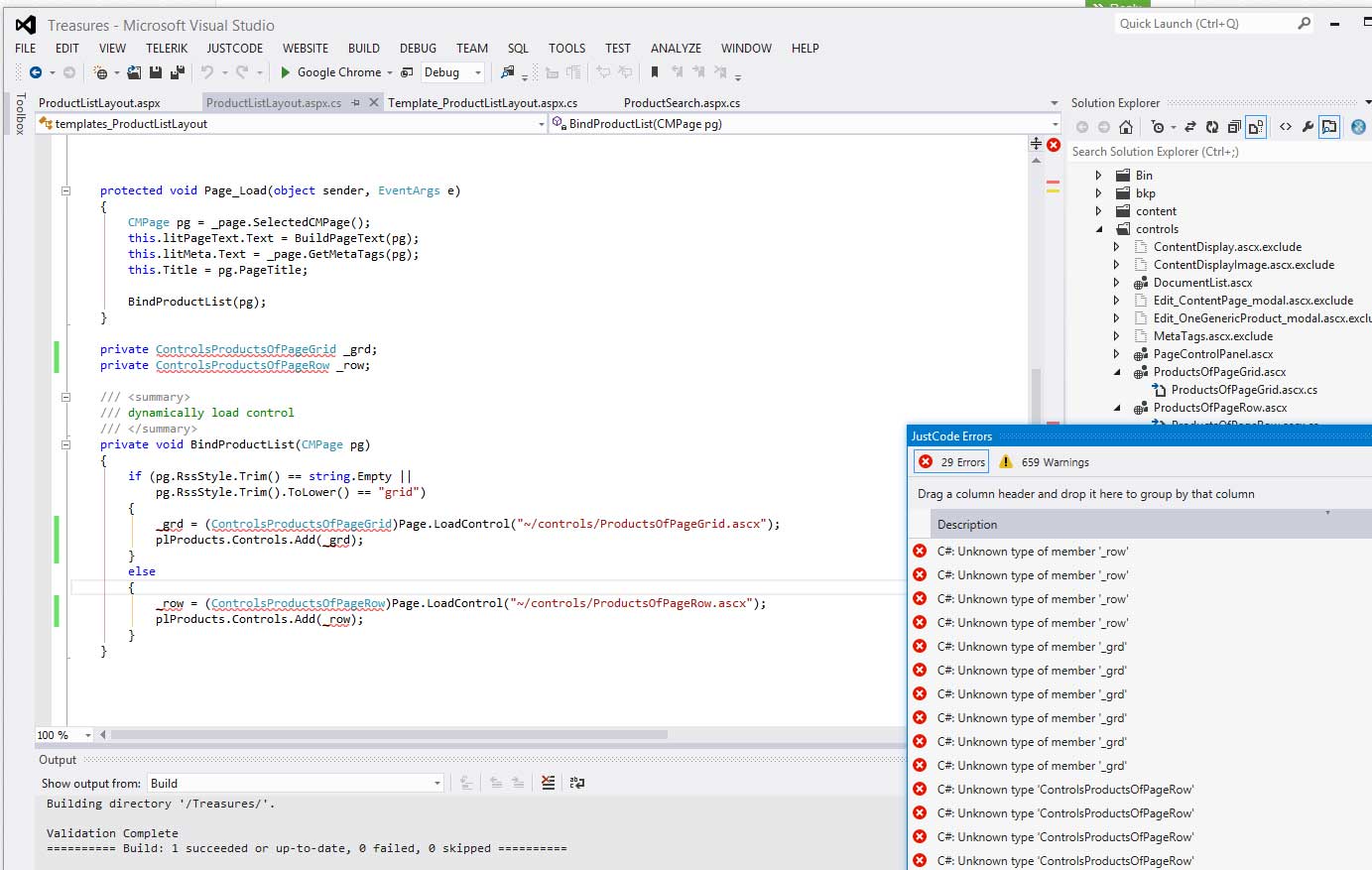Open the BUILD menu

(363, 48)
